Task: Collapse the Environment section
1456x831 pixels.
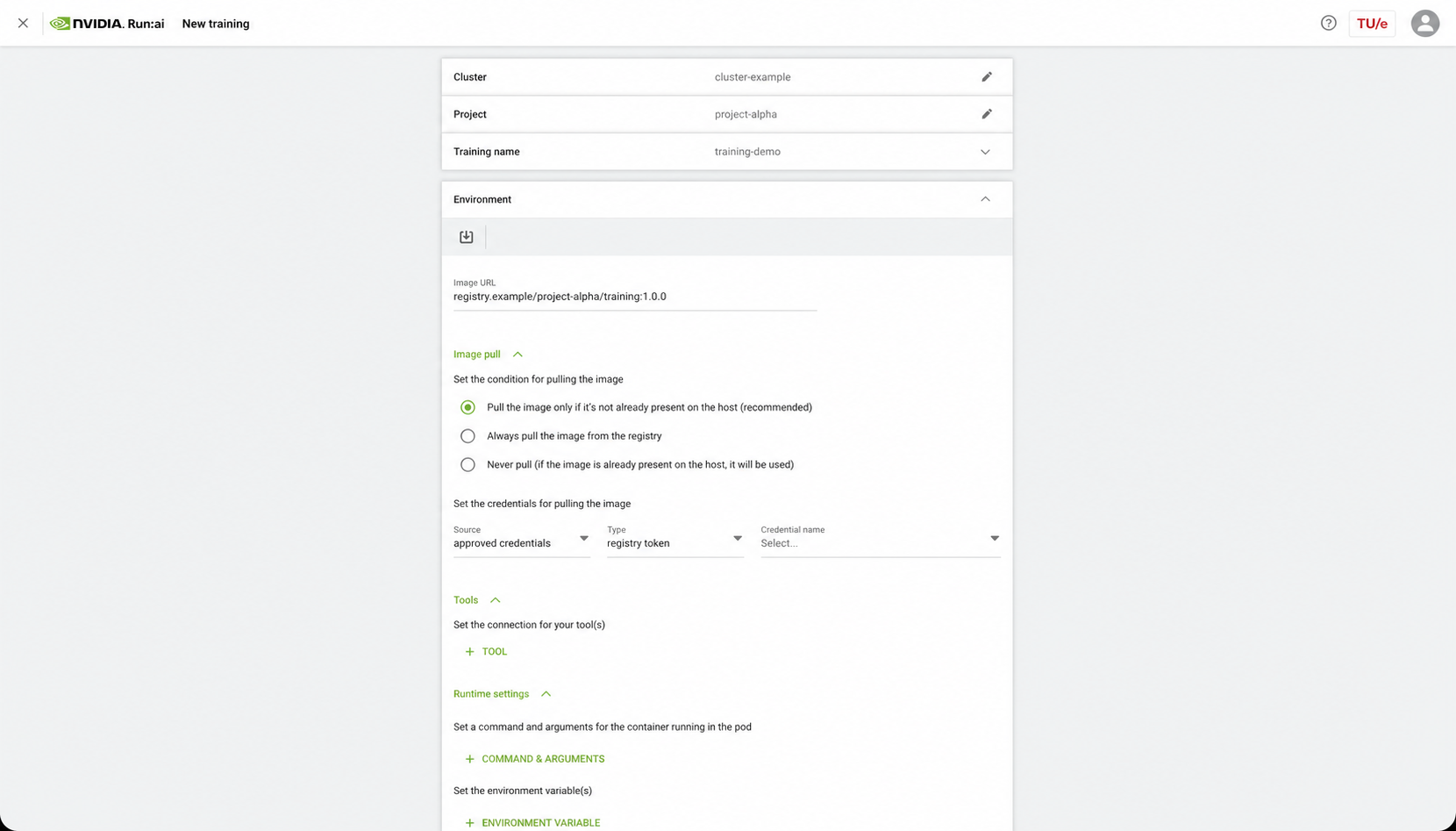Action: [985, 199]
